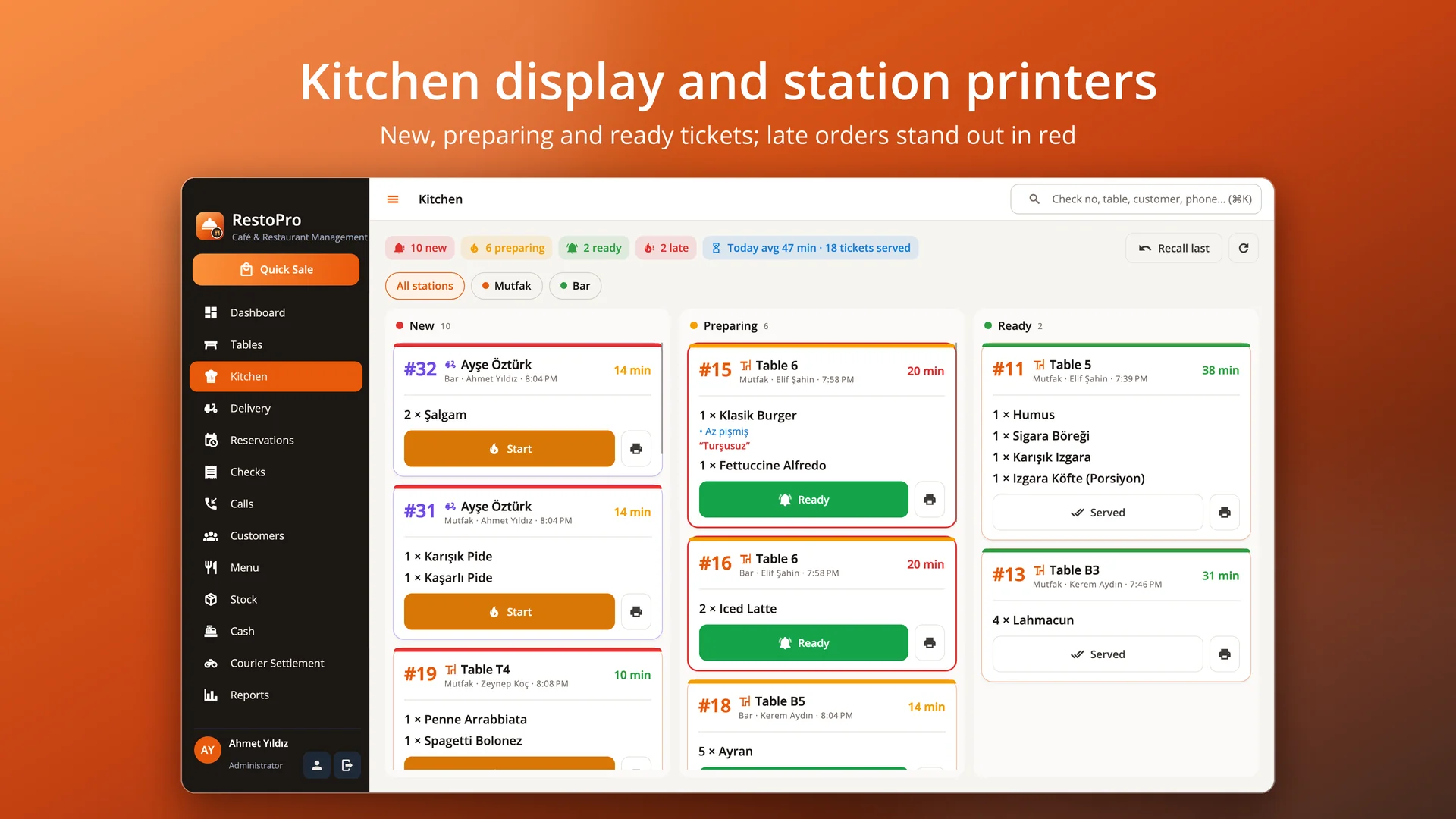Filter tickets by Bar station
The width and height of the screenshot is (1456, 819).
coord(575,286)
